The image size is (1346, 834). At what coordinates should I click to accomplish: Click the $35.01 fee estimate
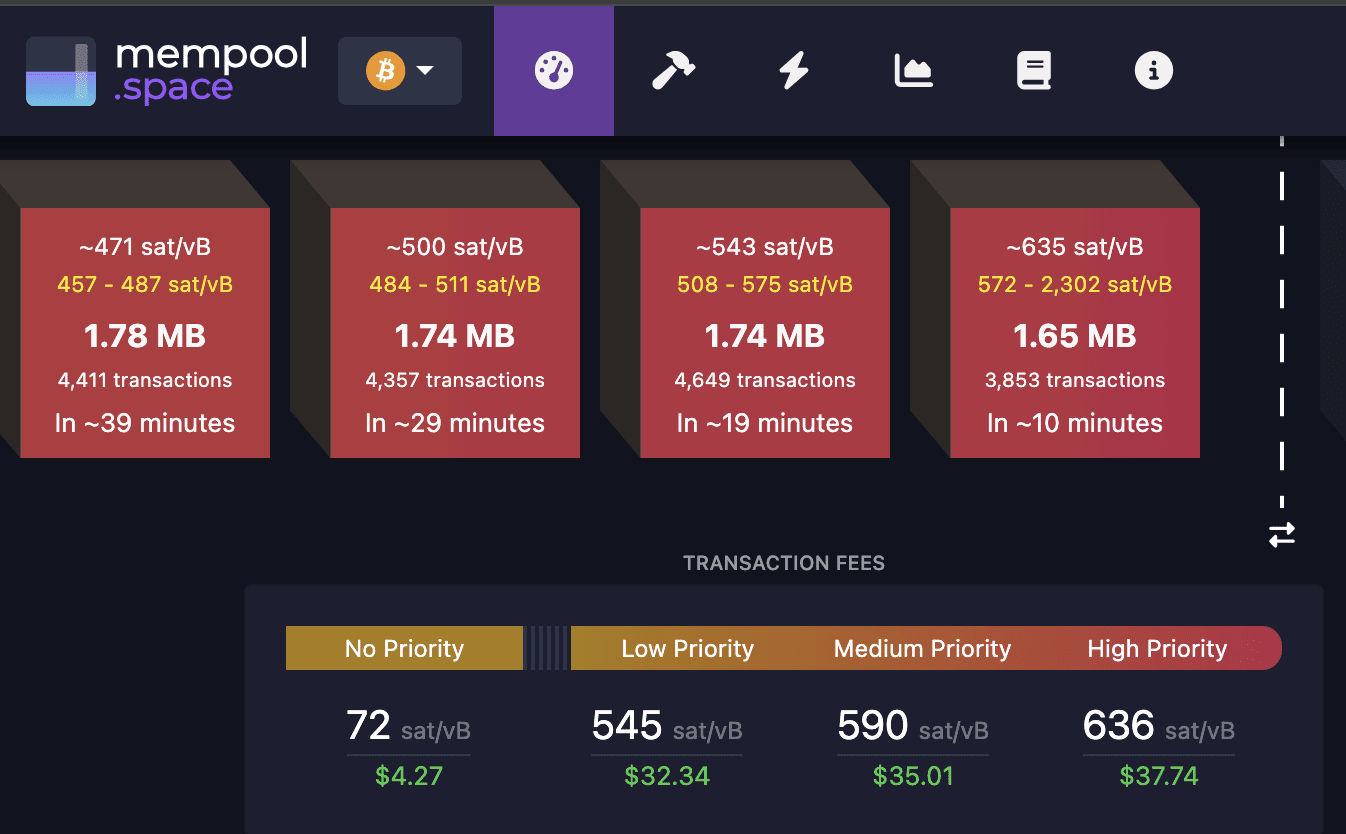tap(913, 776)
